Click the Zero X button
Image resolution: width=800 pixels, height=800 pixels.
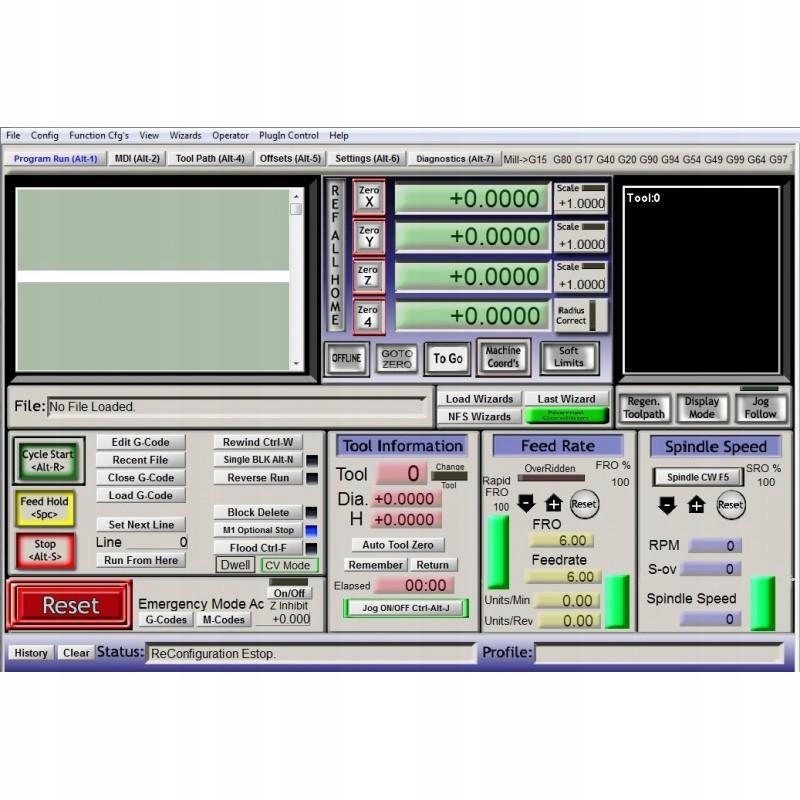(369, 196)
